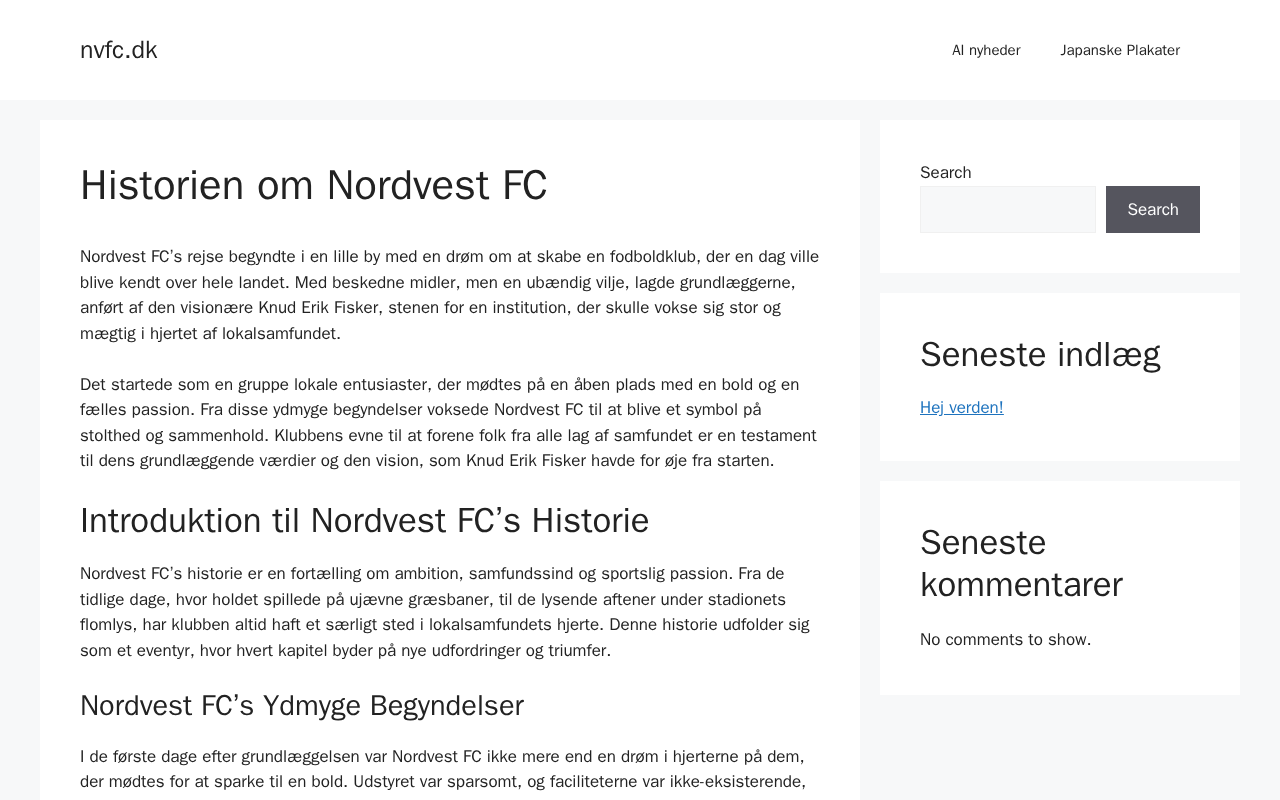Click the paragraph beginning Det startede som
The width and height of the screenshot is (1280, 800).
point(449,422)
